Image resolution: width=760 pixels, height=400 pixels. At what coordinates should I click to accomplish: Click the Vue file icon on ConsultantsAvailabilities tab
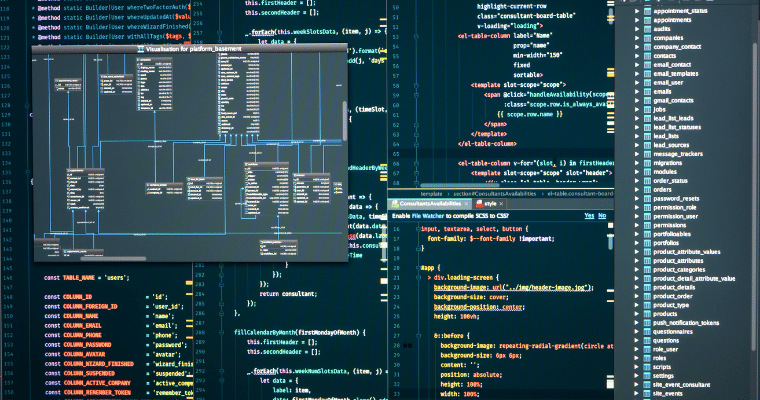[x=395, y=204]
